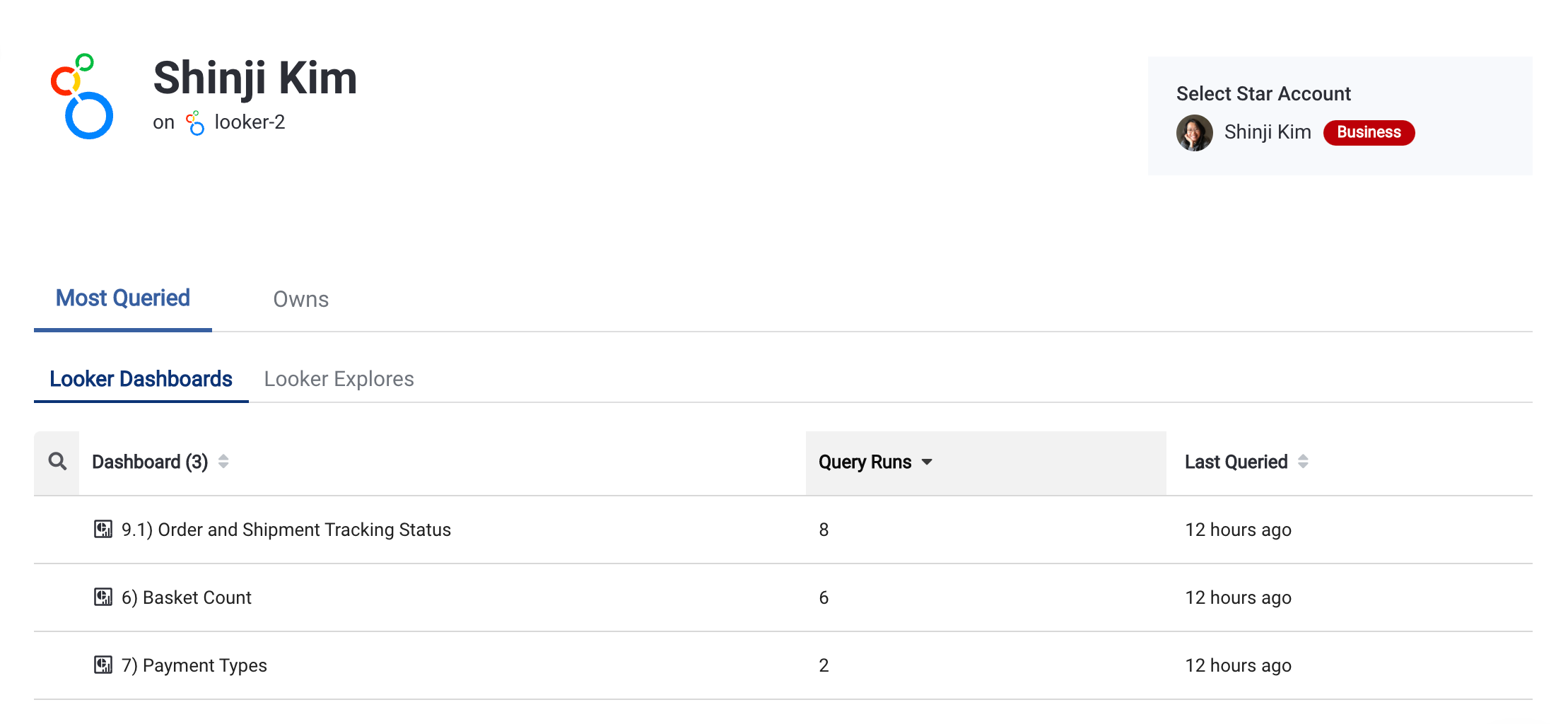Toggle sort arrows on Dashboard column
This screenshot has width=1568, height=724.
tap(223, 462)
